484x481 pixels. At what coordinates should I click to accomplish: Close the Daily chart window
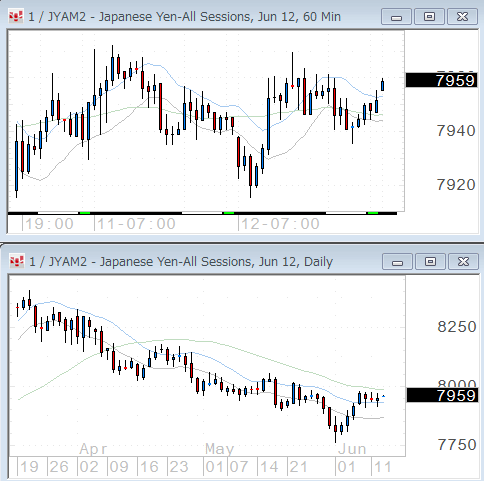[463, 262]
